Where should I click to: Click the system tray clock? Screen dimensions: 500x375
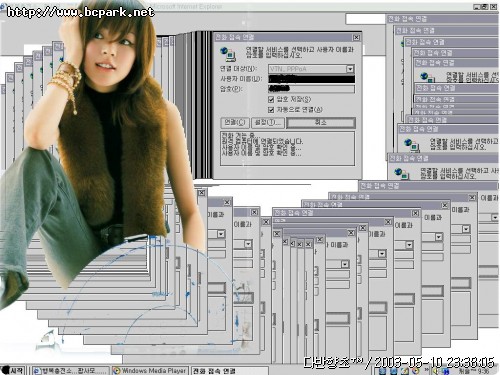pos(473,371)
